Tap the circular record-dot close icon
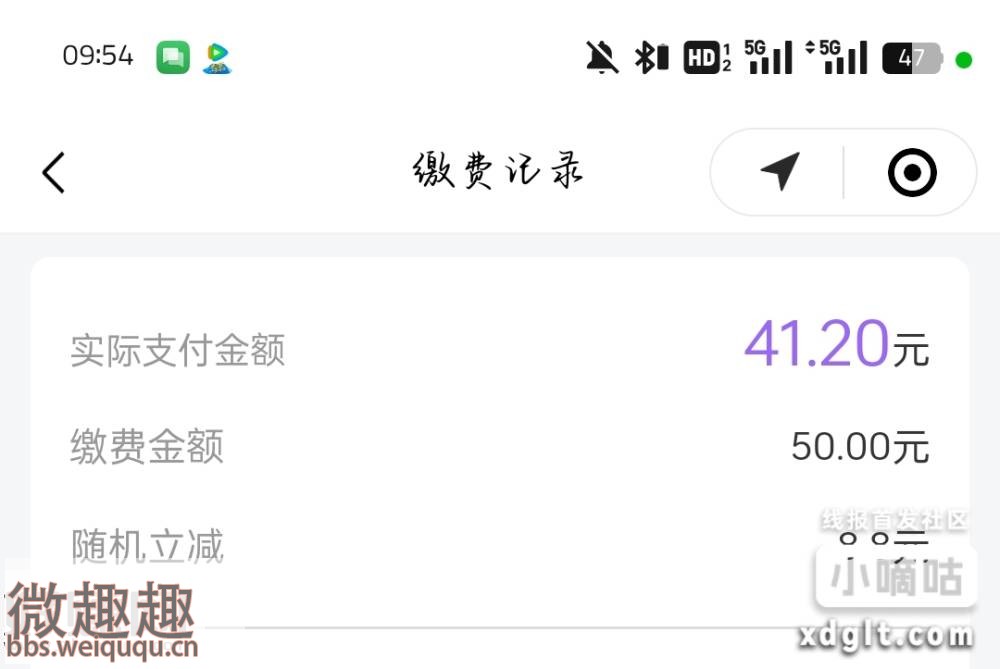This screenshot has height=669, width=1000. click(912, 172)
